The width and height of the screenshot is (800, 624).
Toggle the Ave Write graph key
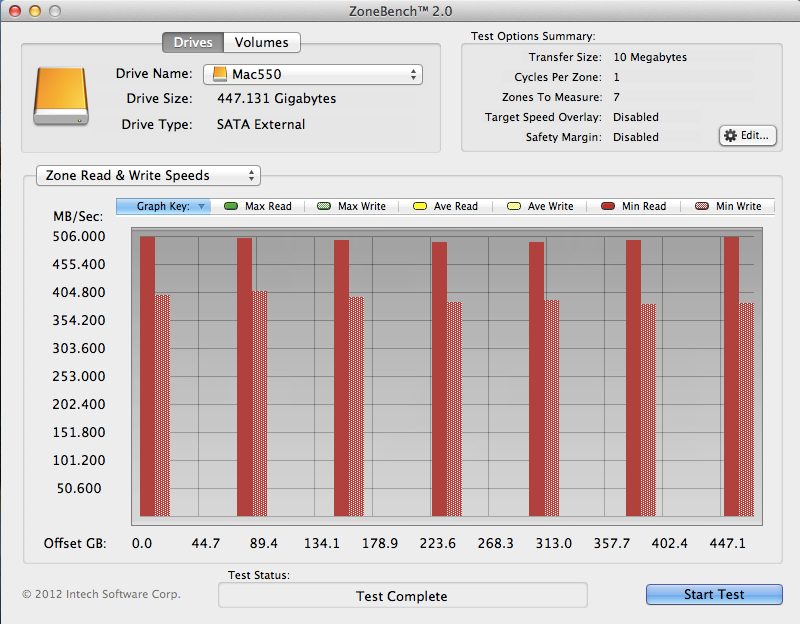514,207
